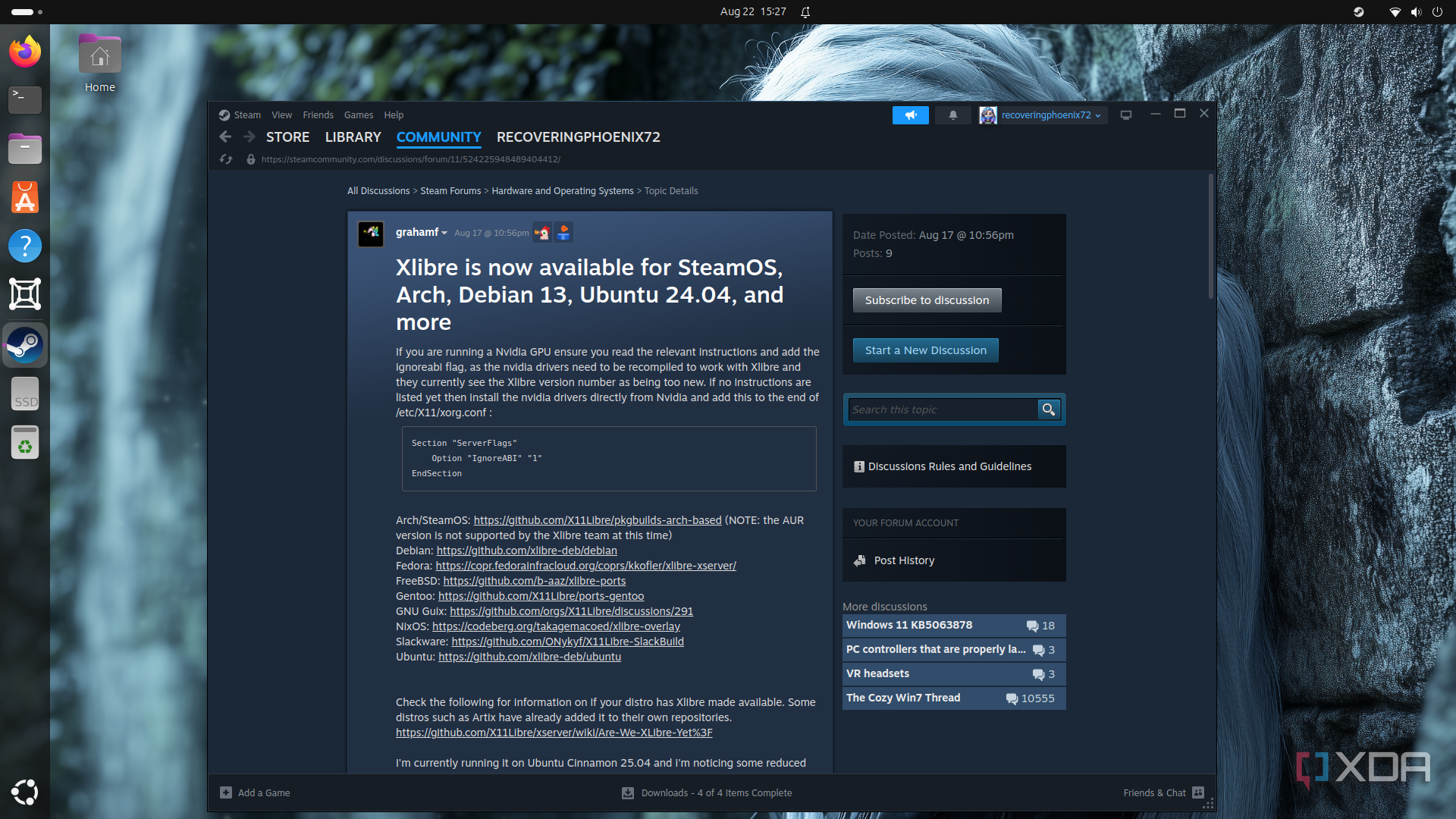Open Trash in the dock

[25, 442]
